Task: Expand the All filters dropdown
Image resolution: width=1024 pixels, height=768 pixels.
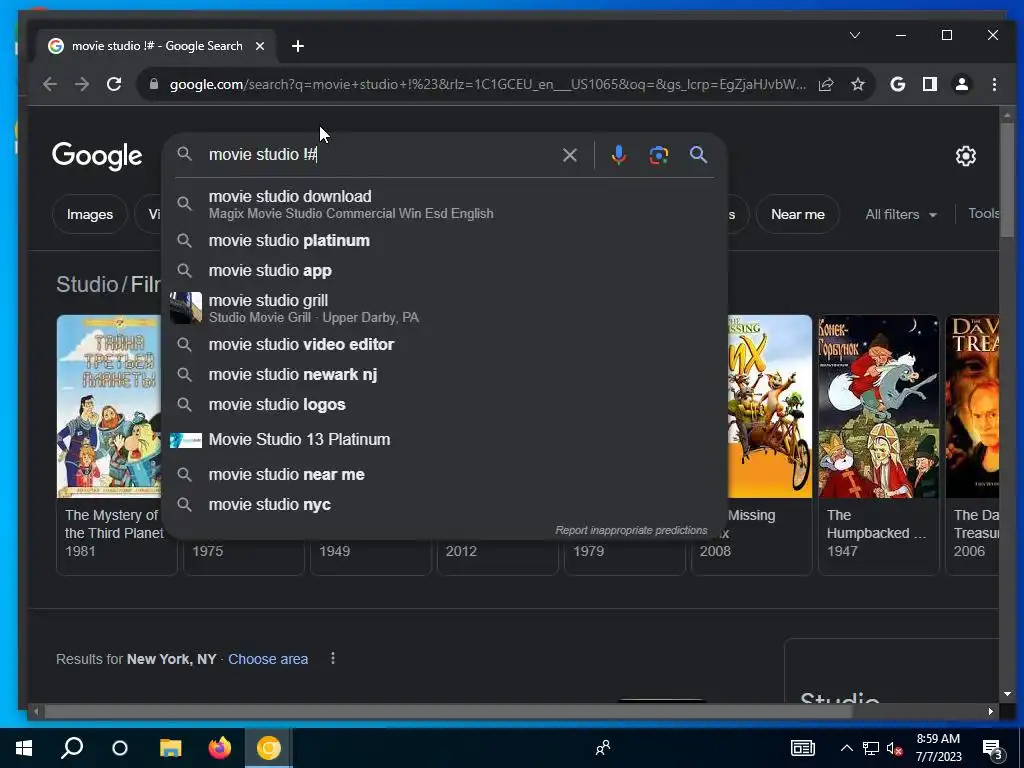Action: (x=901, y=214)
